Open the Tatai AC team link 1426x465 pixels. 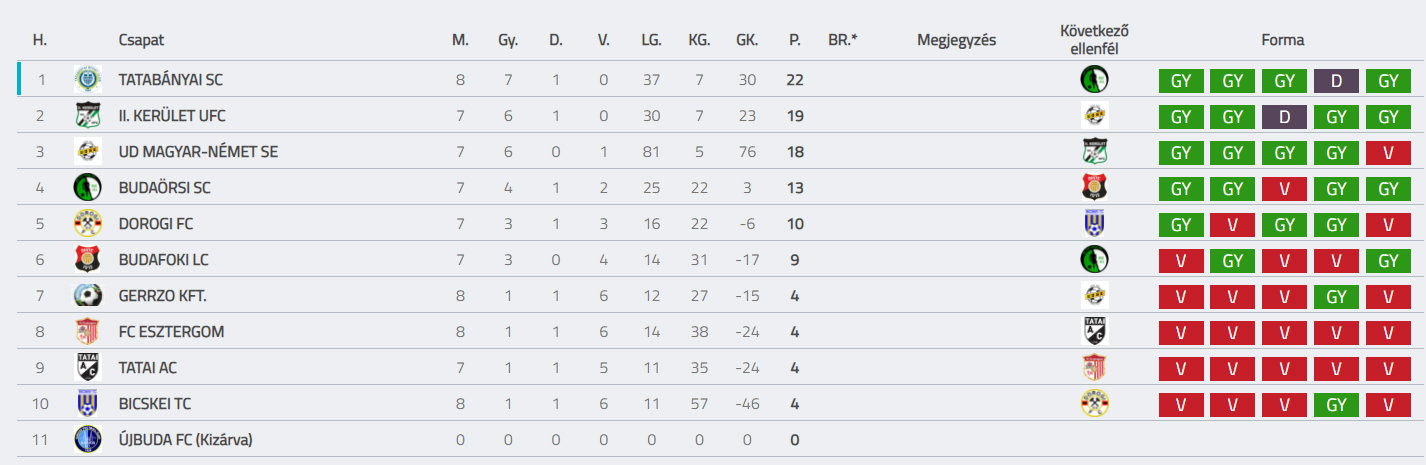(x=148, y=368)
